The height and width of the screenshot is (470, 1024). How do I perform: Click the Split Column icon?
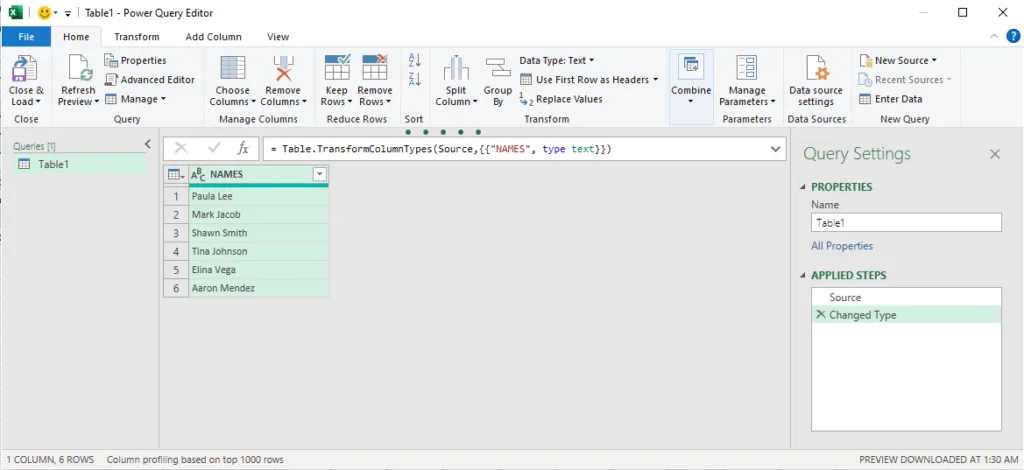point(456,69)
